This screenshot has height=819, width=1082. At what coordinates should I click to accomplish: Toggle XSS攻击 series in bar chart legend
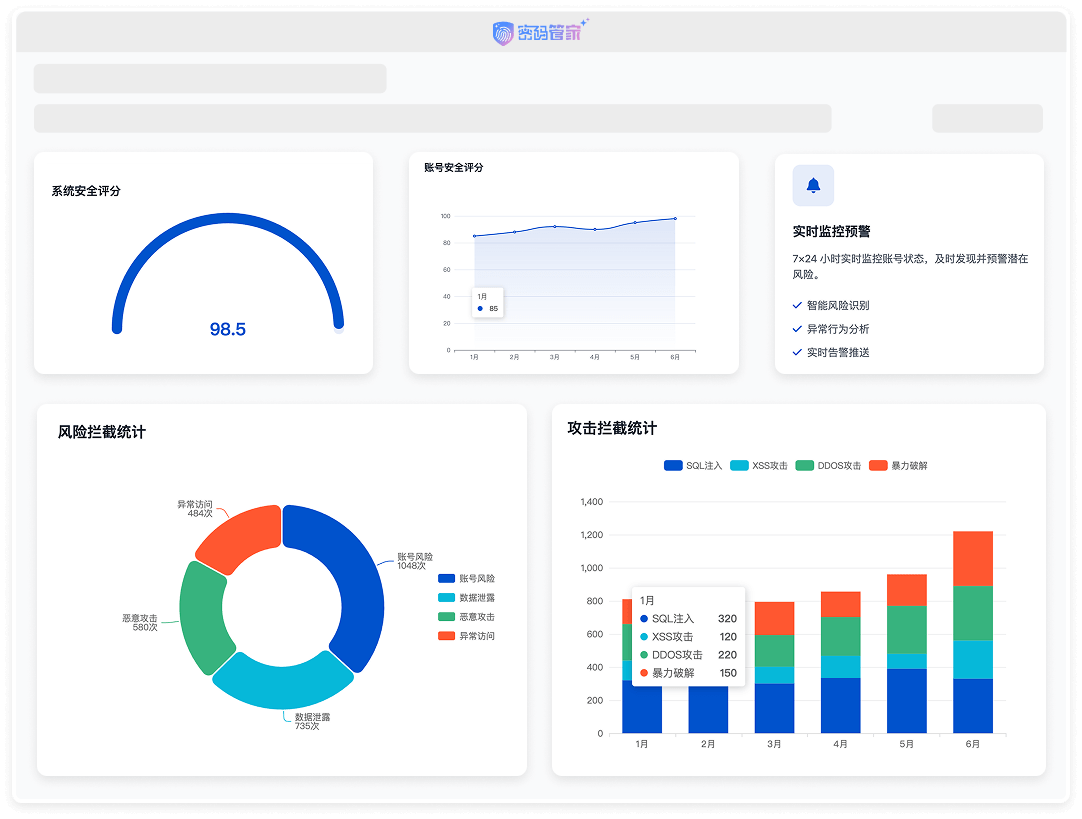coord(758,466)
